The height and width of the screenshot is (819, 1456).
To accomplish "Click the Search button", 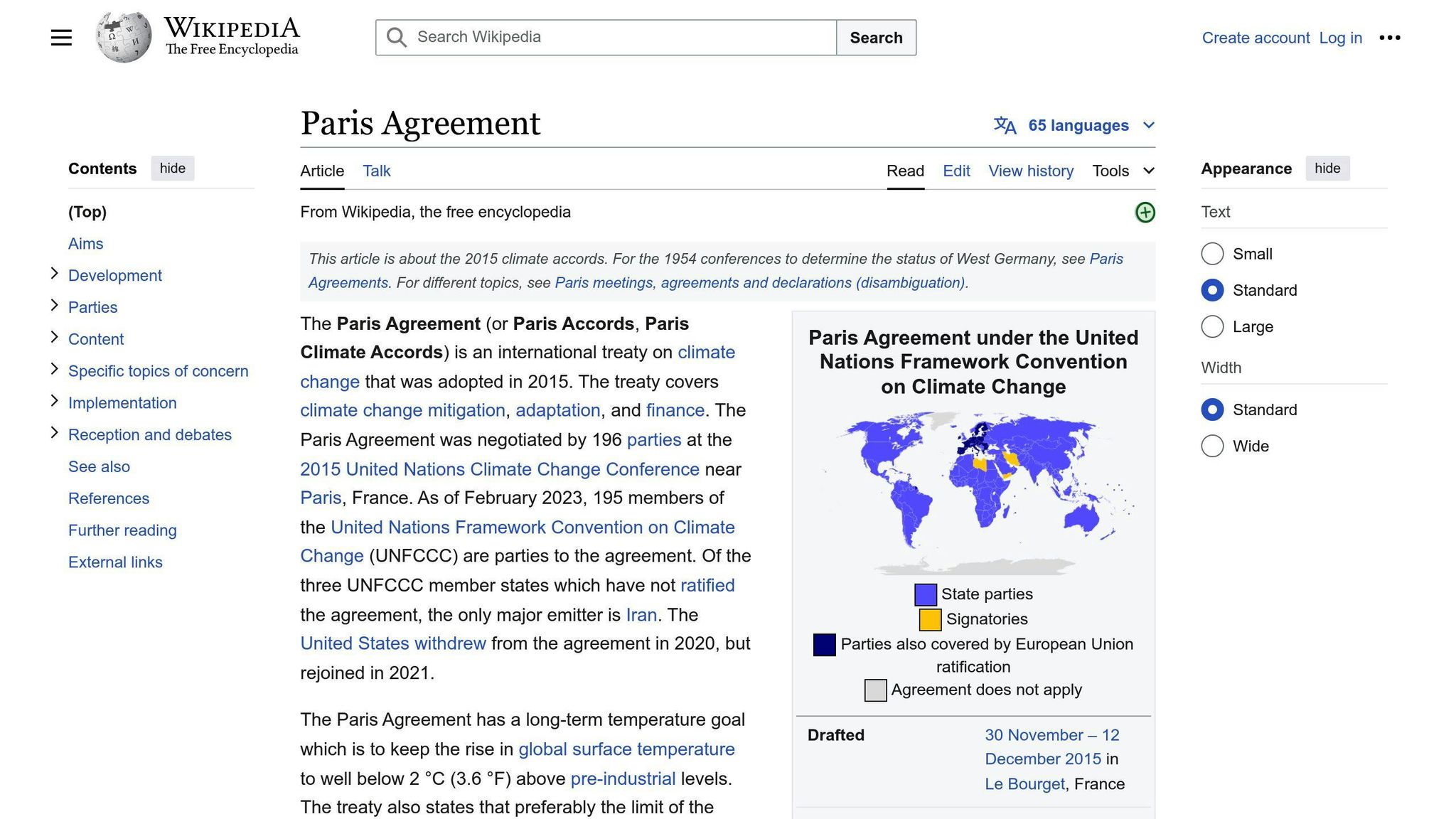I will [x=876, y=38].
